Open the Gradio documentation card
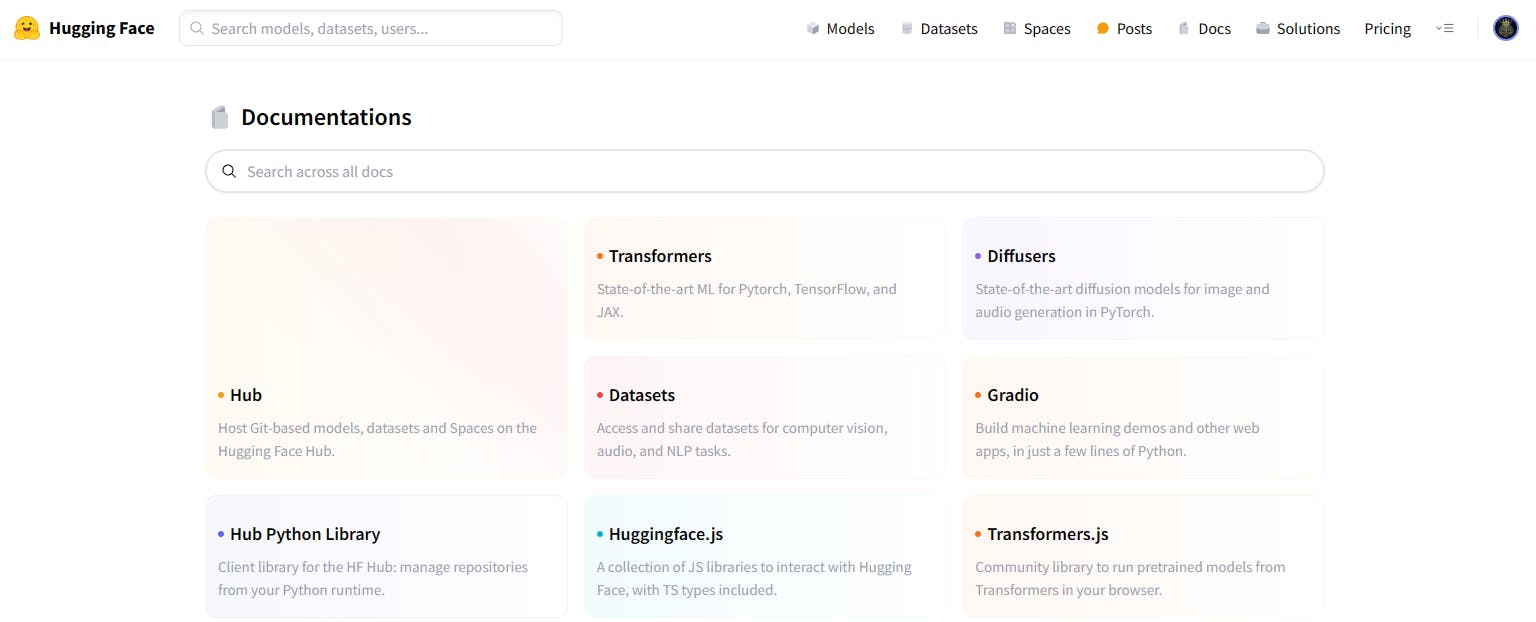The height and width of the screenshot is (622, 1536). click(x=1143, y=417)
